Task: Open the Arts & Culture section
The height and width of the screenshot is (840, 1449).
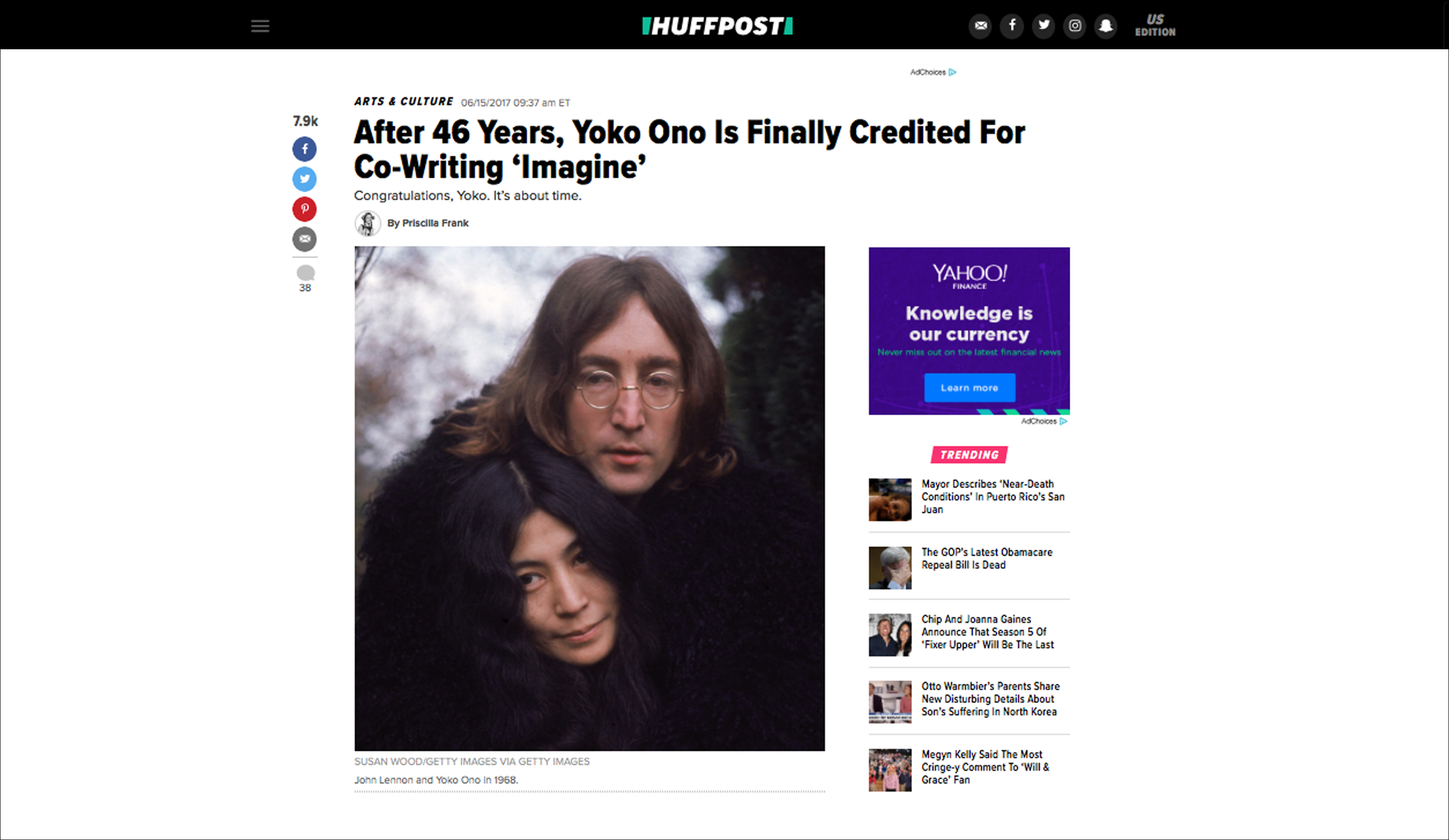Action: tap(404, 101)
